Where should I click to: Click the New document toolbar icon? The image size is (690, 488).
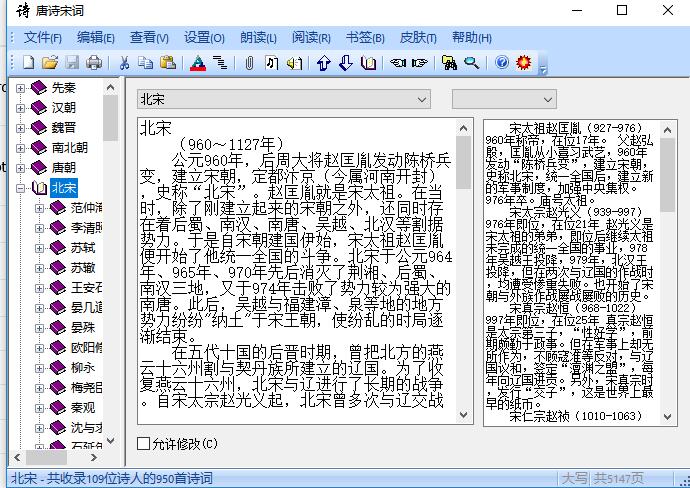[29, 63]
